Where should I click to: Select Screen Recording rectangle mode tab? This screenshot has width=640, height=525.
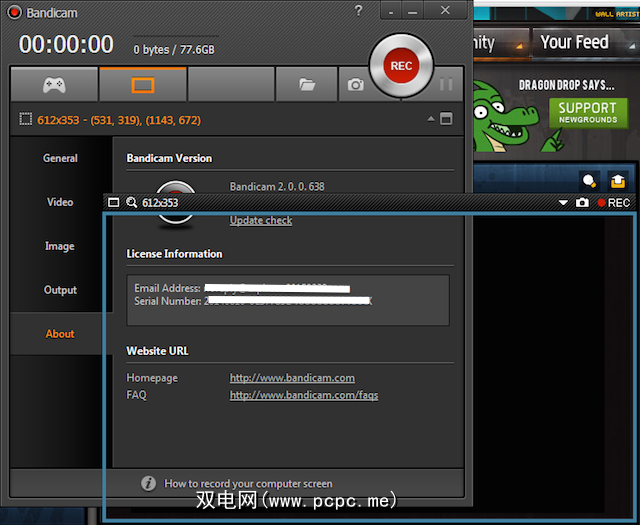point(143,85)
